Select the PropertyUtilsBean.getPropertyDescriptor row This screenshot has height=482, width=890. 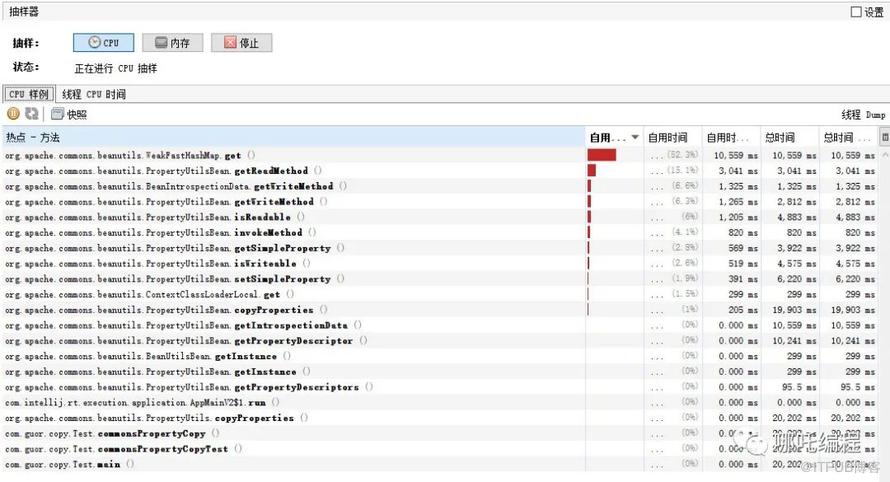441,341
